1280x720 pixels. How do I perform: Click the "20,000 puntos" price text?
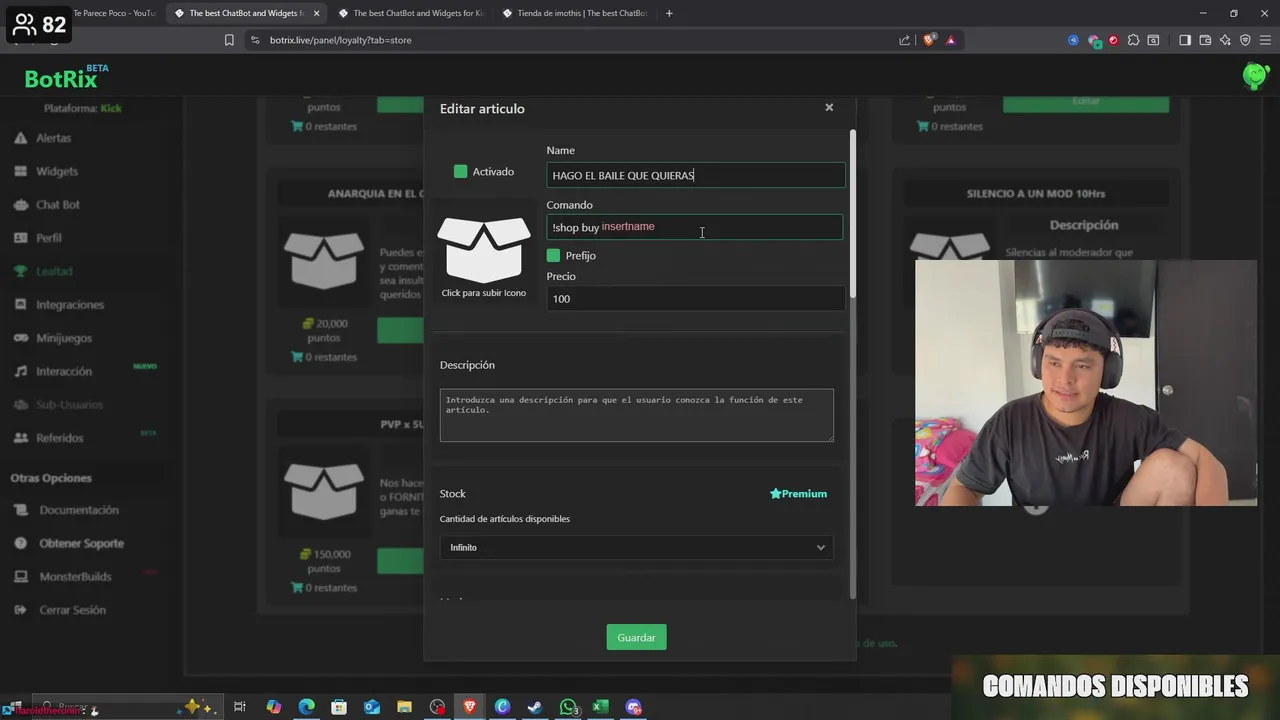(324, 330)
